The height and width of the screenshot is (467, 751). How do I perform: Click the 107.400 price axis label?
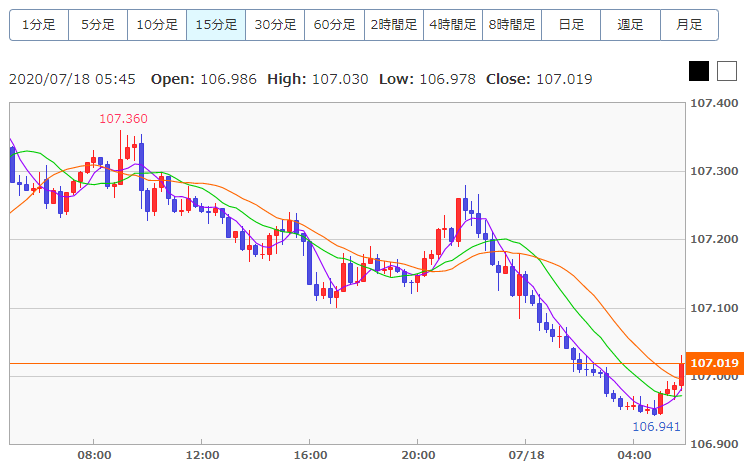(714, 103)
